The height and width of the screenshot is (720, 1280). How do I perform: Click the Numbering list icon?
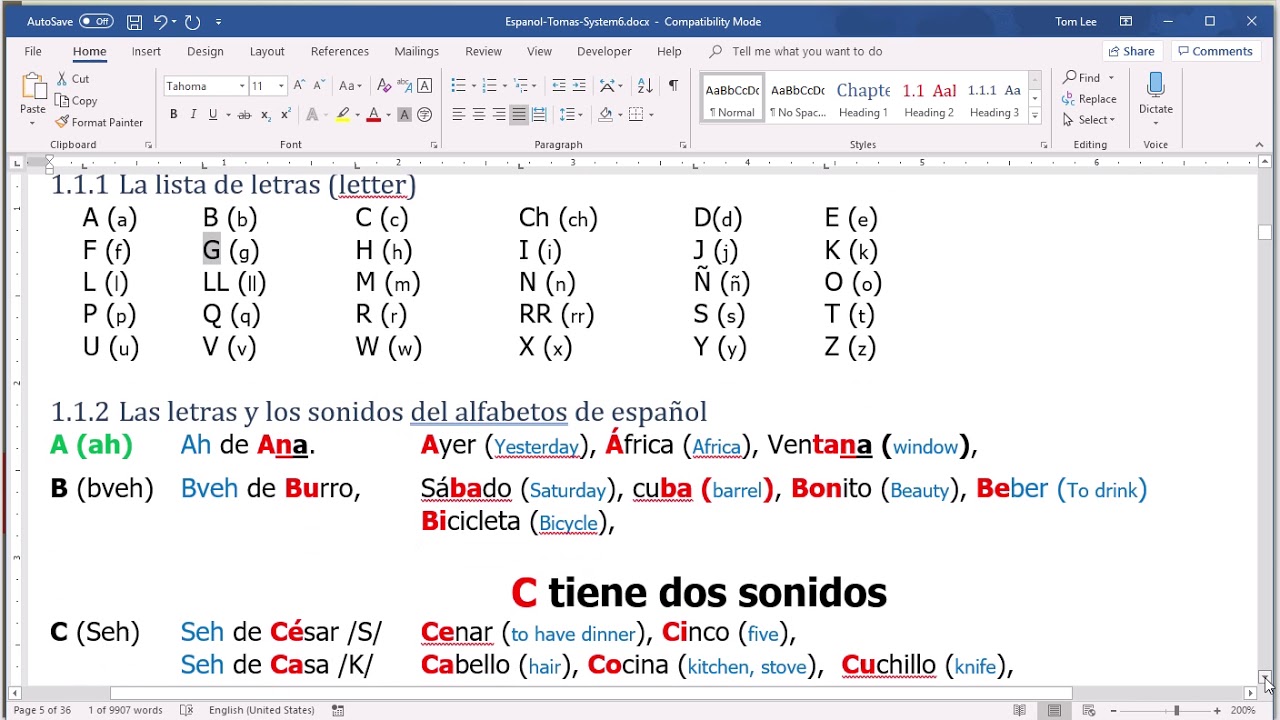[489, 86]
